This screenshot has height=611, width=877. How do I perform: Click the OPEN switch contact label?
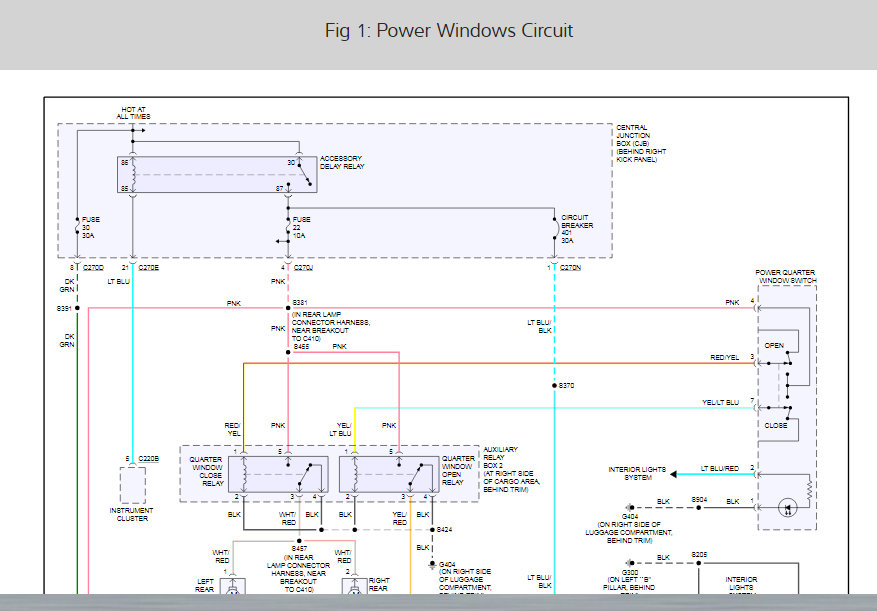pos(774,345)
